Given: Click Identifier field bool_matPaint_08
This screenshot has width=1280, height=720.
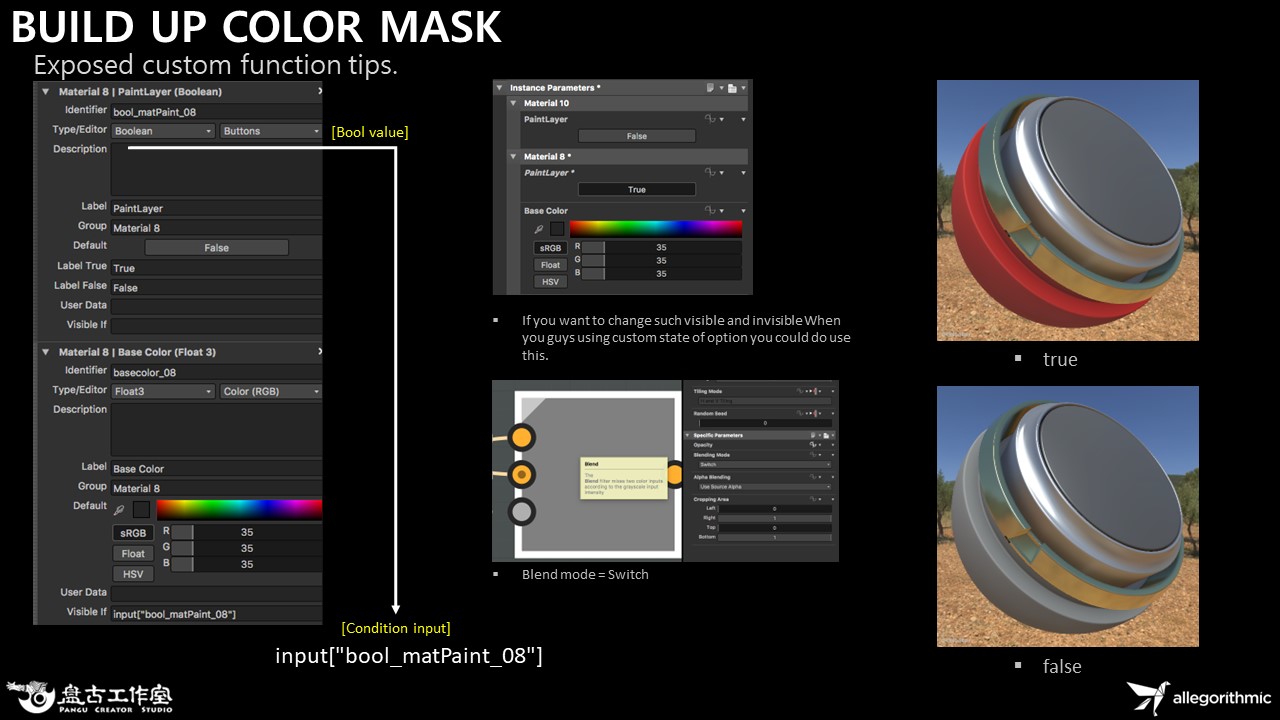Looking at the screenshot, I should click(216, 111).
